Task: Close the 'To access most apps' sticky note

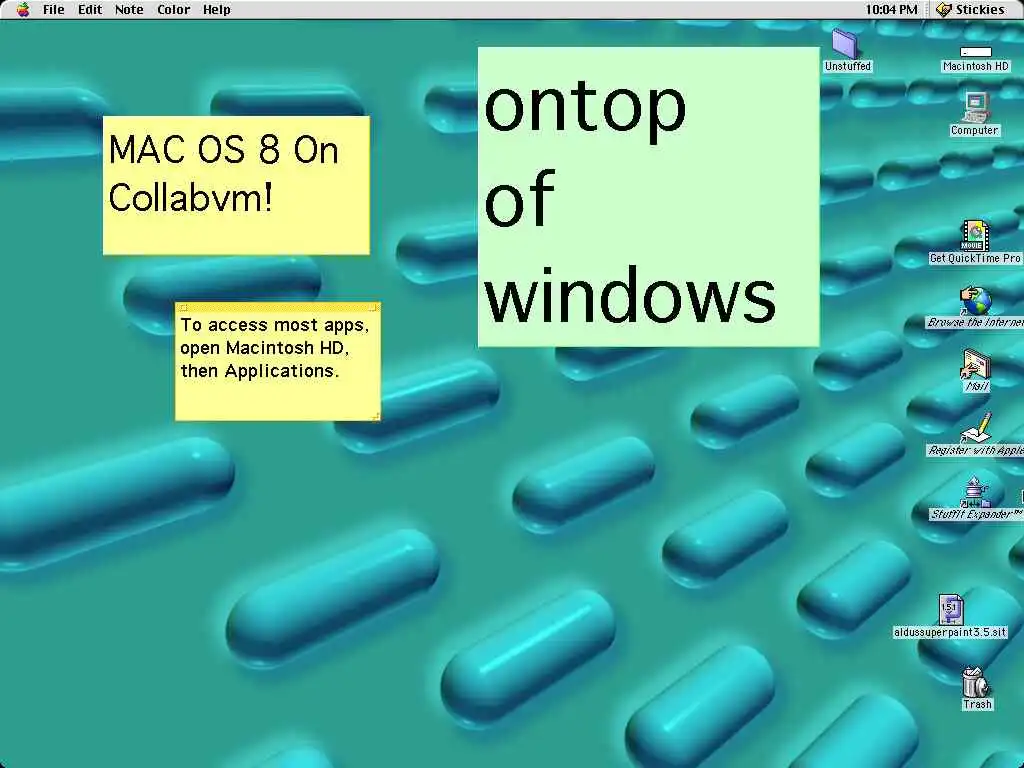Action: click(184, 307)
